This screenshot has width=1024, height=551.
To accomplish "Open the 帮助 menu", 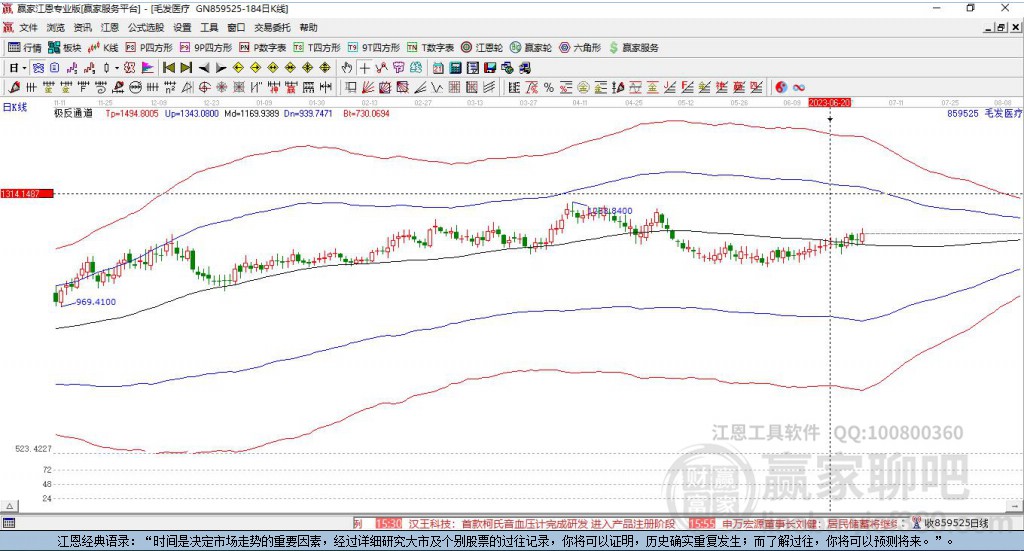I will (308, 27).
